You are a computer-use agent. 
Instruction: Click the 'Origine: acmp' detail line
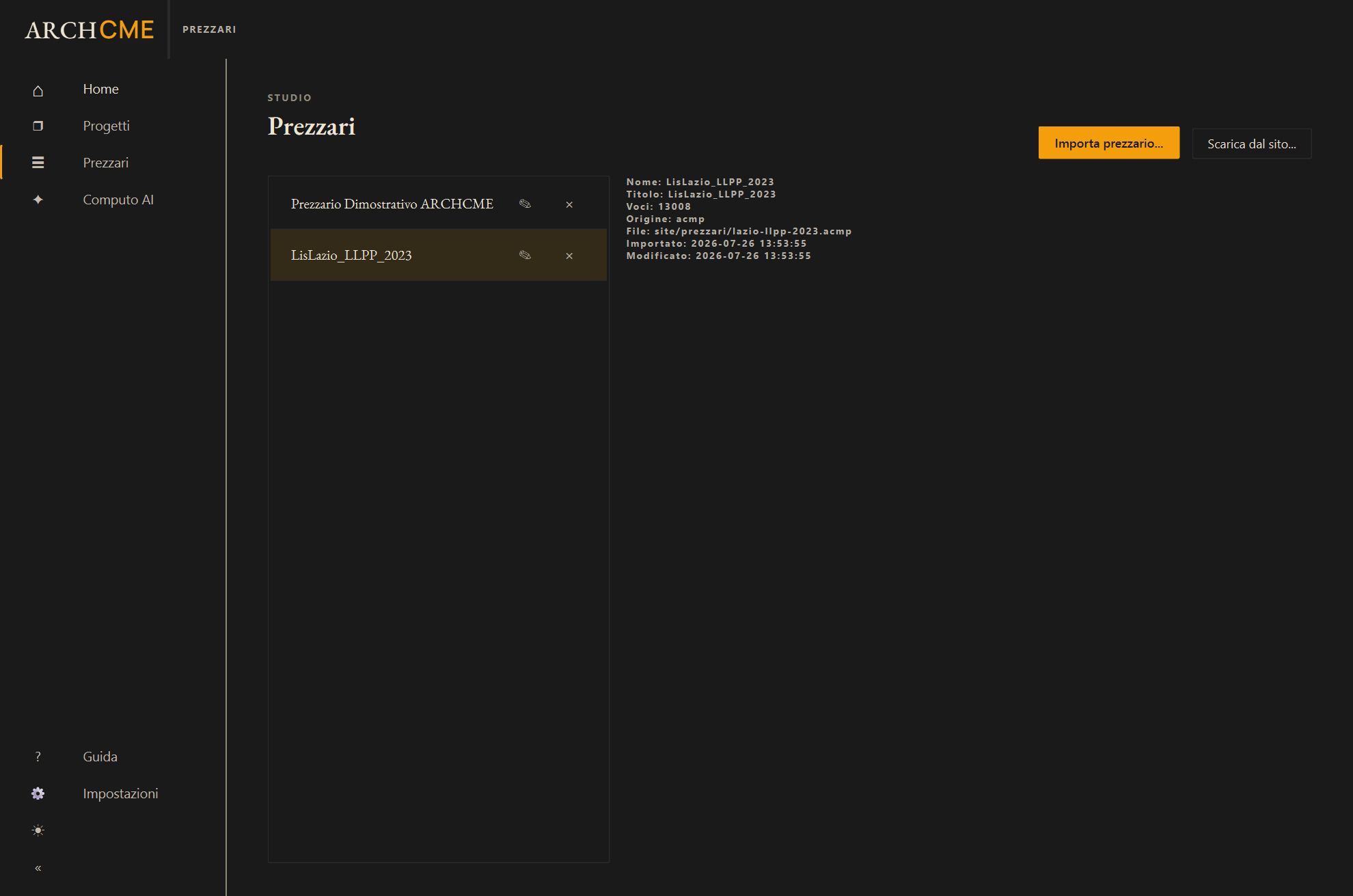(666, 219)
